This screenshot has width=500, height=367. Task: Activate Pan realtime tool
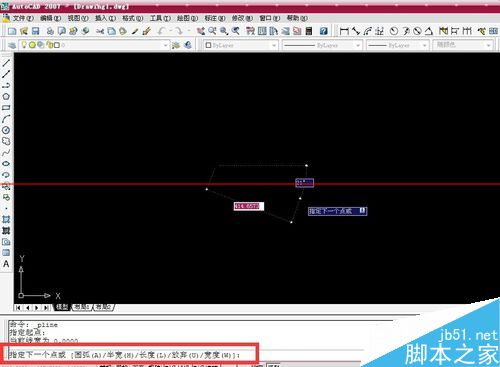click(x=200, y=31)
